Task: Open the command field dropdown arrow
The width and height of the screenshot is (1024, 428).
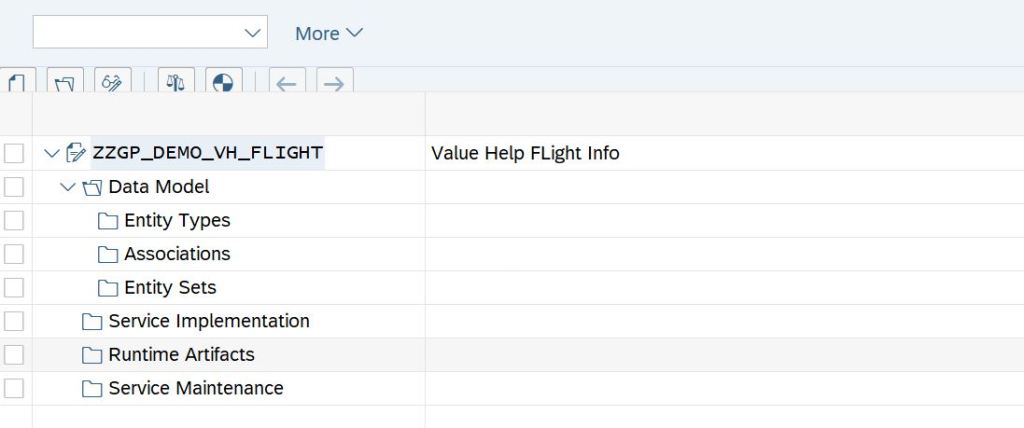Action: (252, 33)
